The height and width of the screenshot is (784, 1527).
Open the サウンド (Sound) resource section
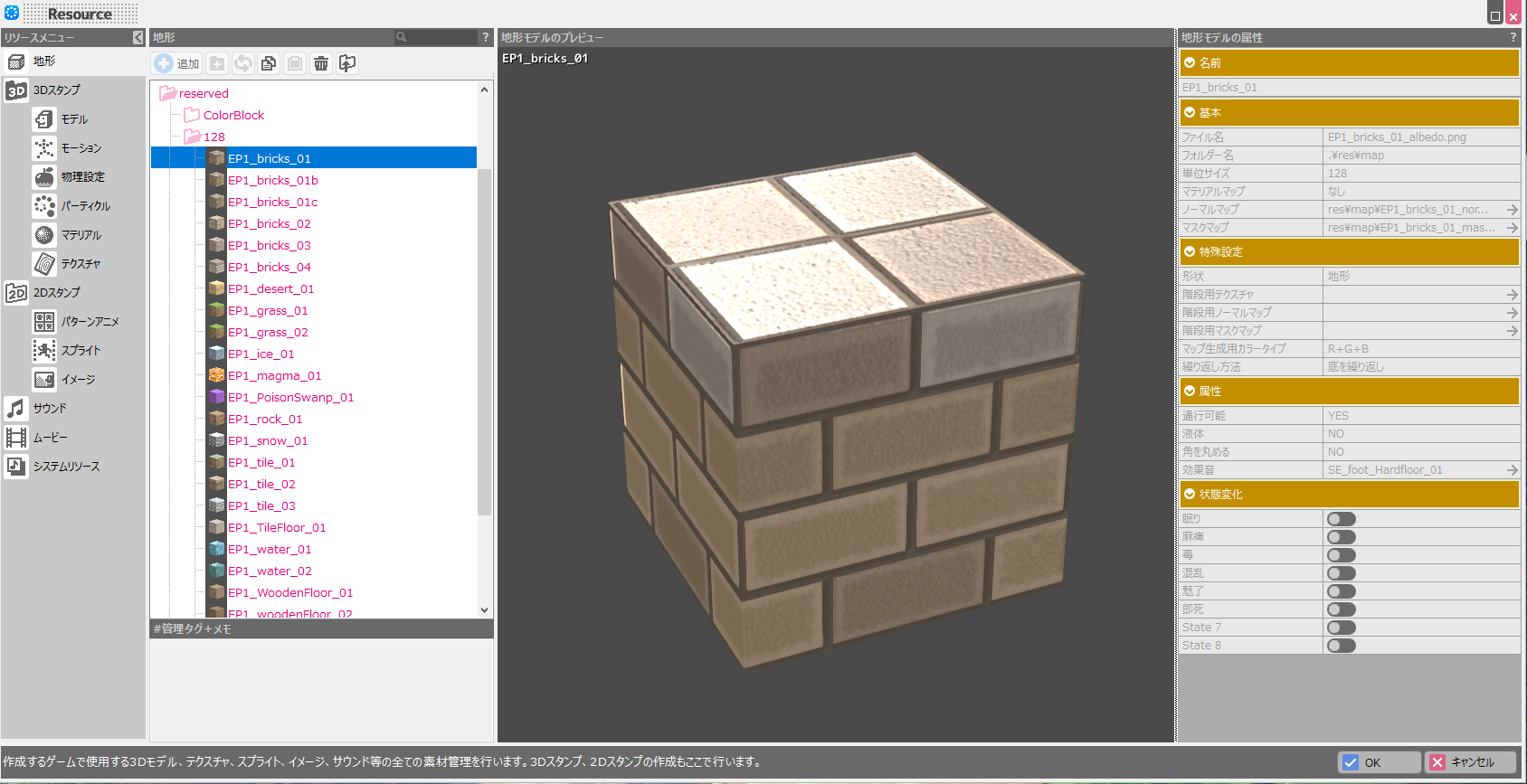pyautogui.click(x=49, y=409)
